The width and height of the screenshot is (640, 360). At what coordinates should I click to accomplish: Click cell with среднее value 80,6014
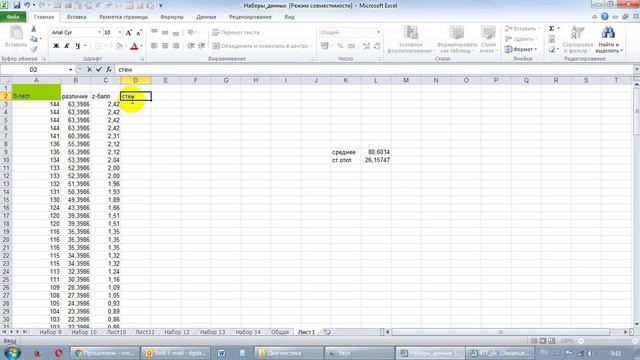[376, 152]
